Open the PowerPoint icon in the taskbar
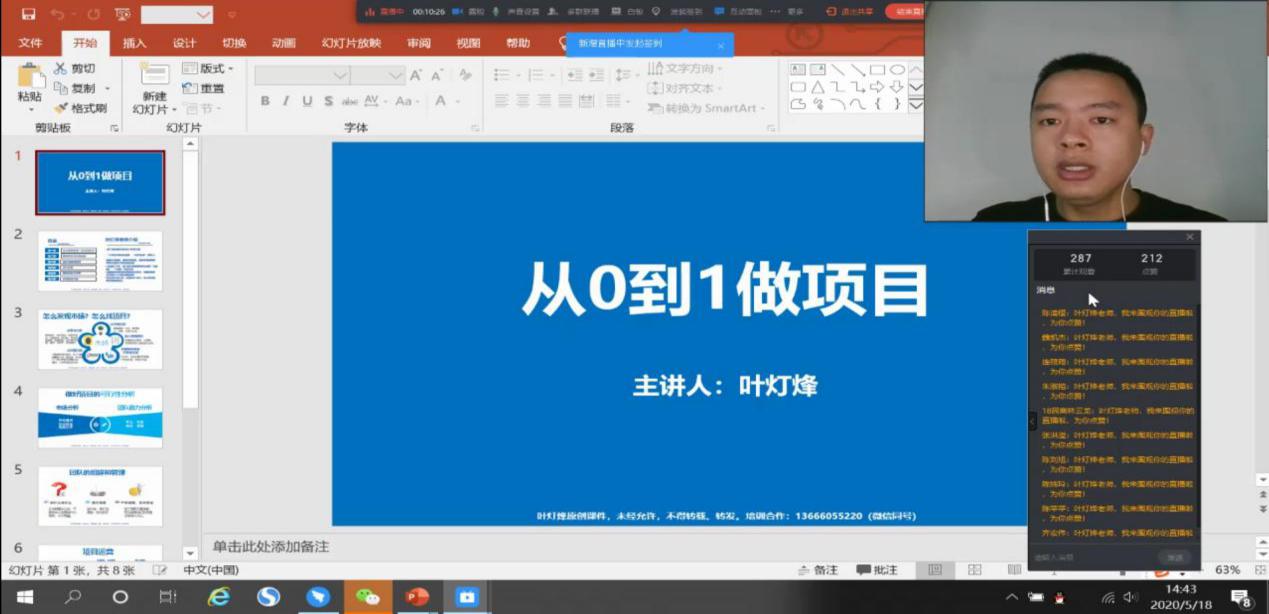 pyautogui.click(x=416, y=597)
